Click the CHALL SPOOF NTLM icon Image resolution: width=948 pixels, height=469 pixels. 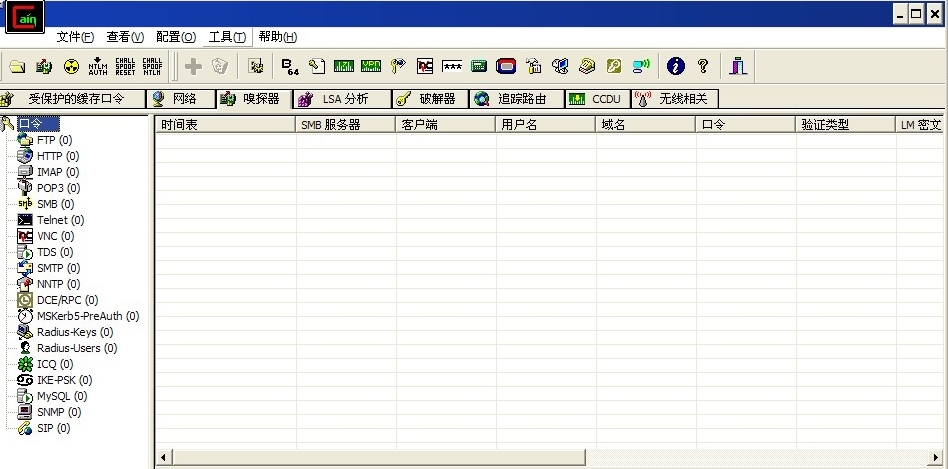(152, 66)
